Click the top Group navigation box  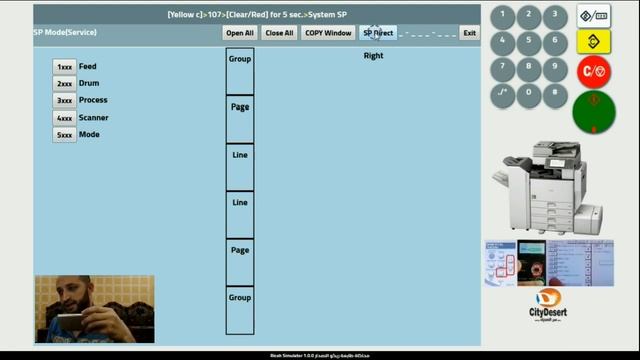pyautogui.click(x=240, y=71)
